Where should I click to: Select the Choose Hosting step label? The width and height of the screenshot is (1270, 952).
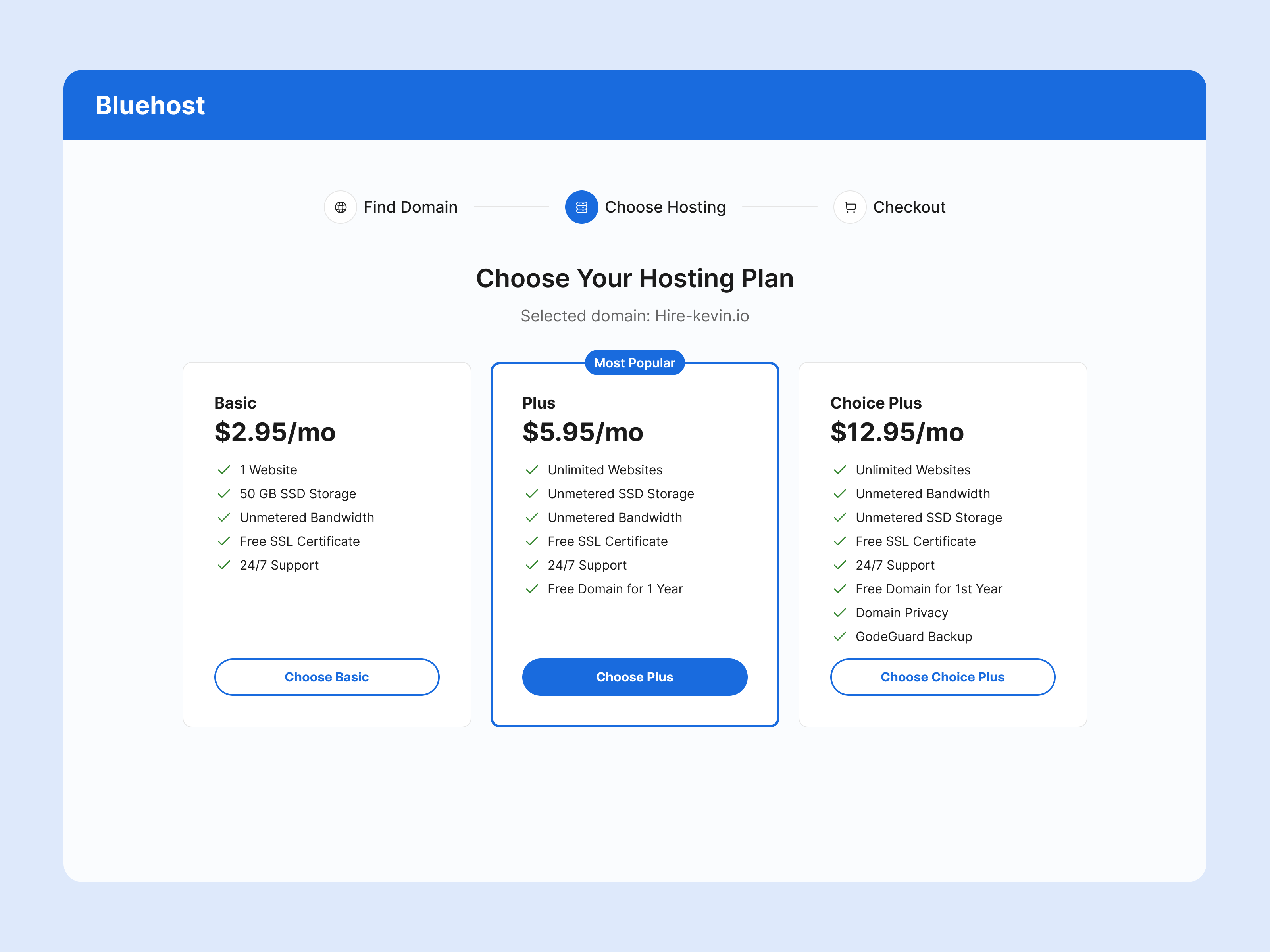coord(665,207)
